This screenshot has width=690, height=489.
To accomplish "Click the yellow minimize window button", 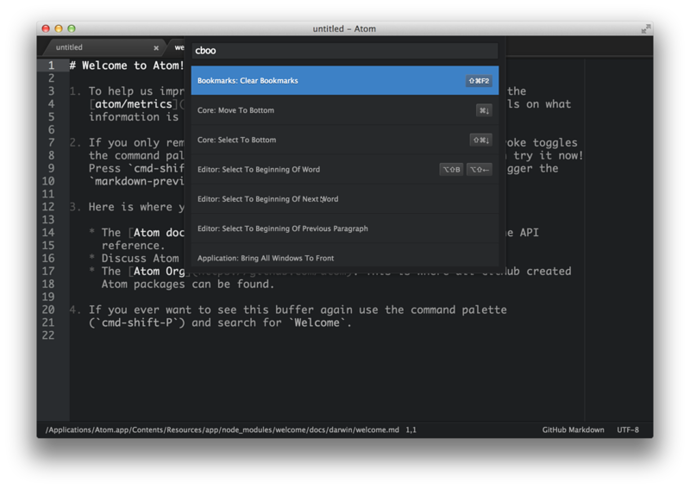I will coord(58,29).
